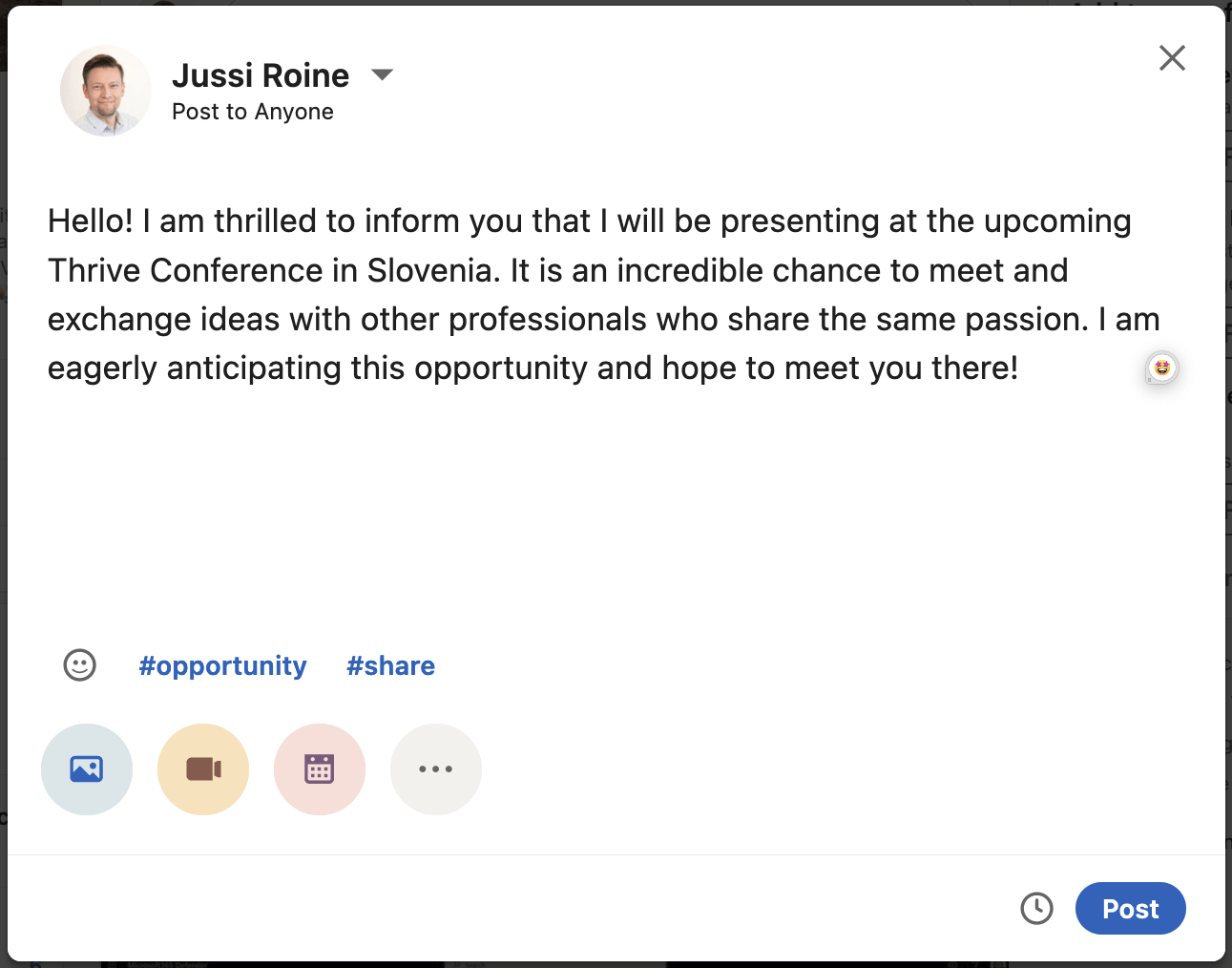Expand the dropdown arrow beside Jussi Roine

(382, 74)
